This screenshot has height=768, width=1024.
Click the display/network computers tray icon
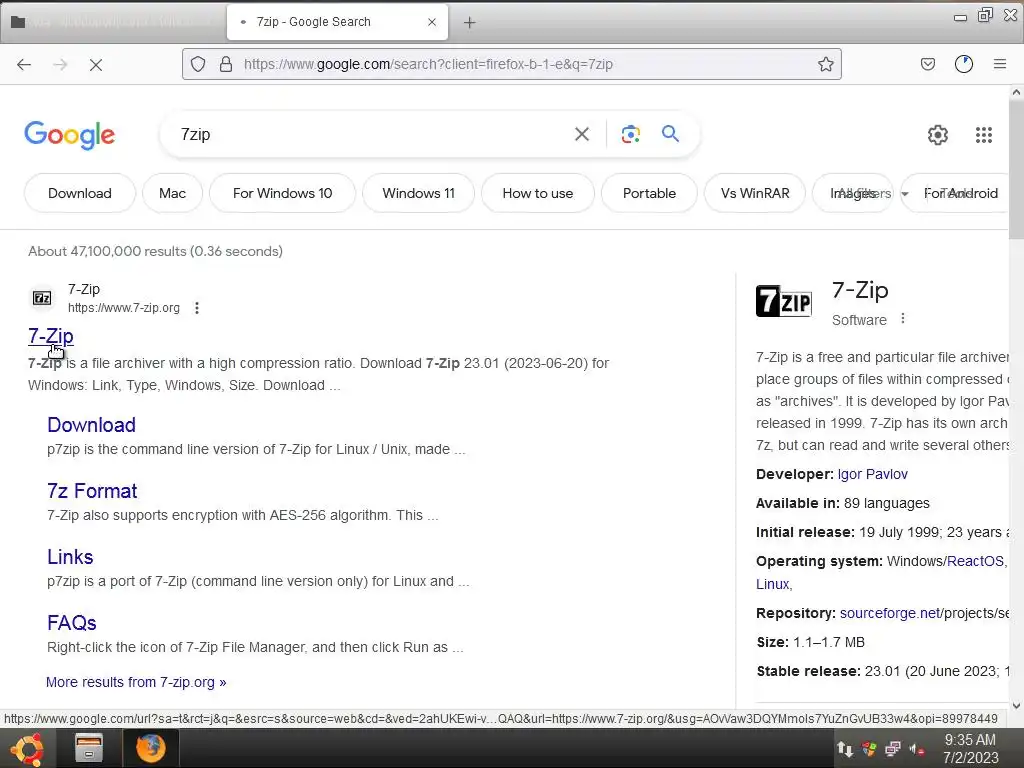click(893, 748)
